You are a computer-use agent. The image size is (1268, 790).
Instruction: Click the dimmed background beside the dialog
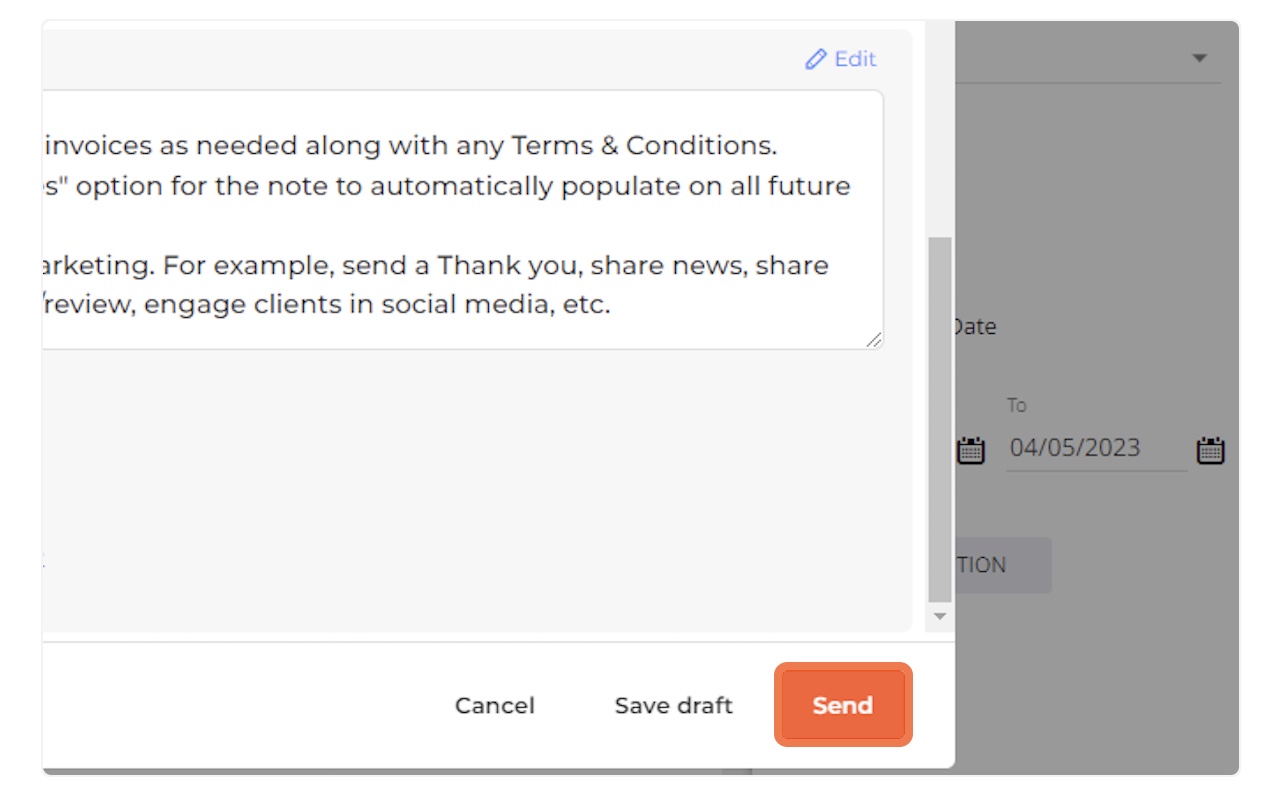click(x=1100, y=680)
